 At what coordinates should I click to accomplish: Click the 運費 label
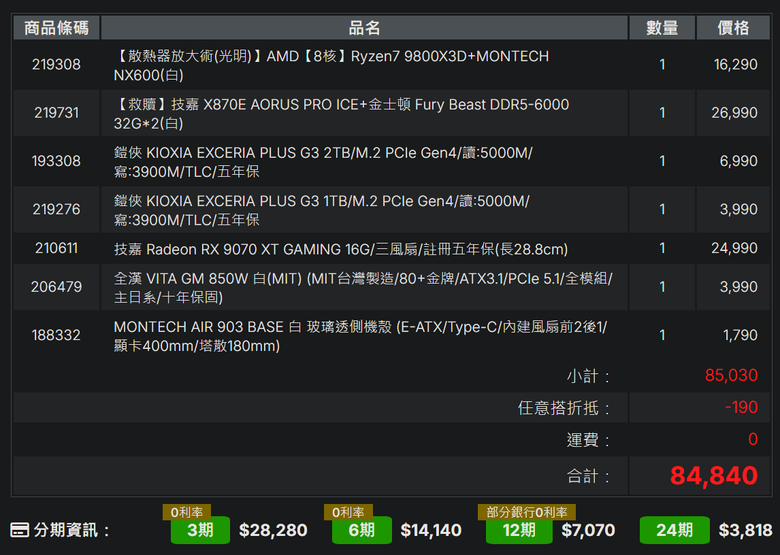588,440
